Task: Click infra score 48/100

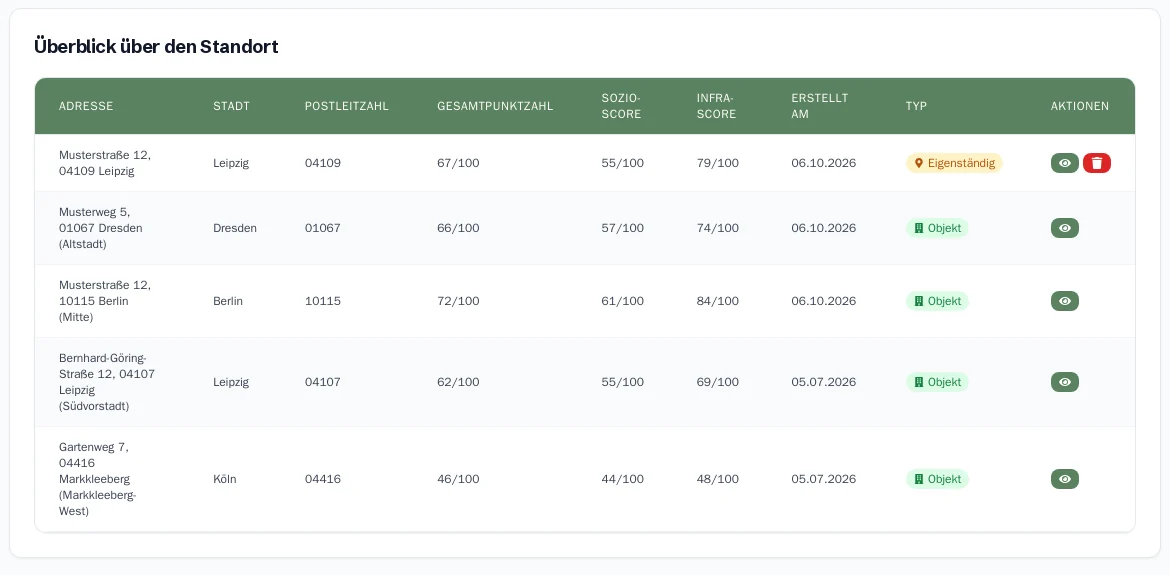Action: coord(718,479)
